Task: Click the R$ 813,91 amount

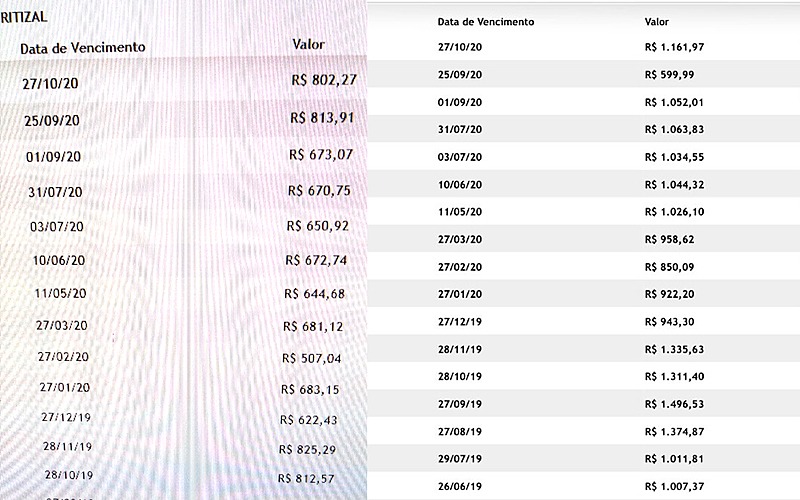Action: click(x=322, y=118)
